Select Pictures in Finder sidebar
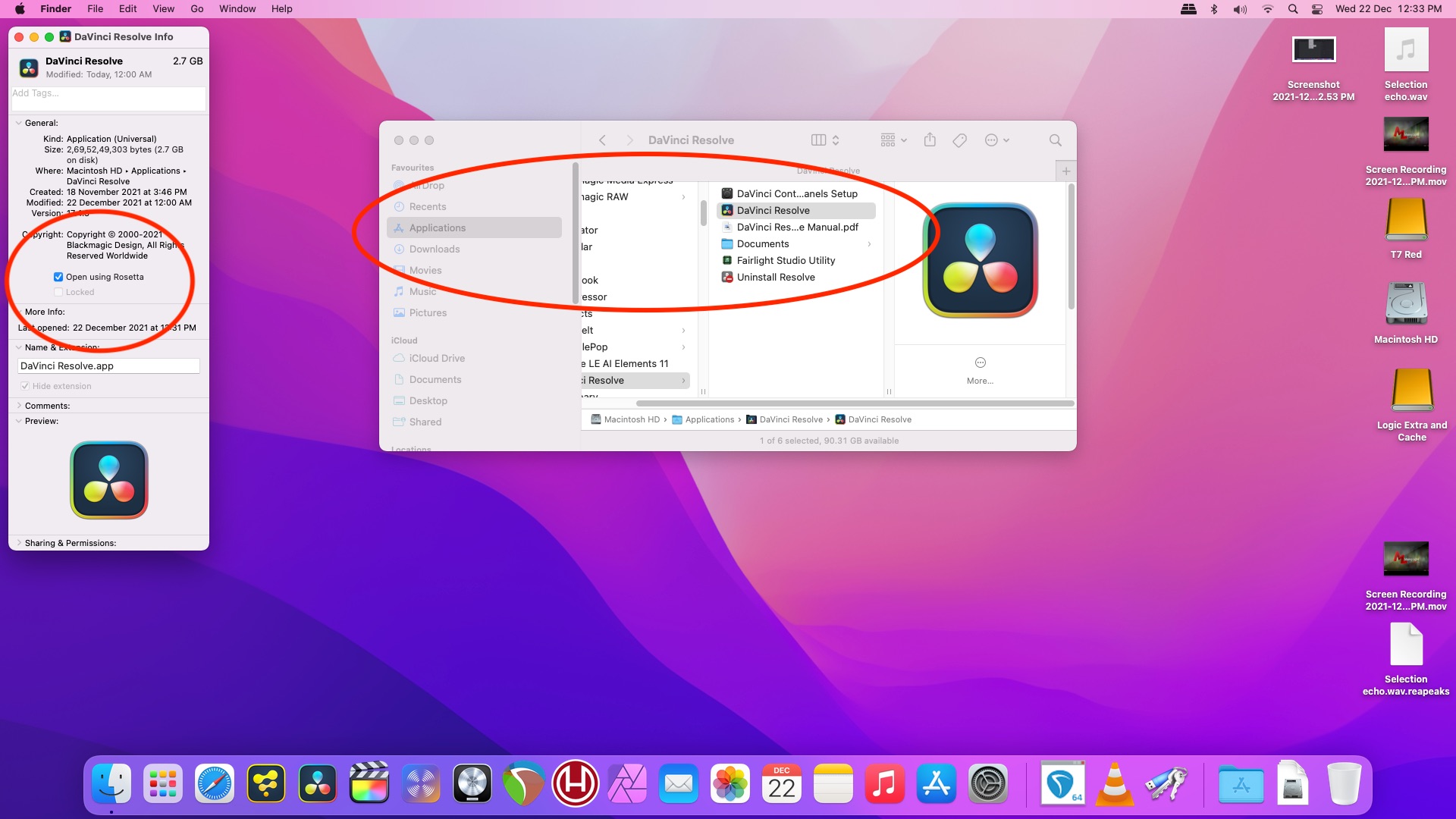This screenshot has width=1456, height=819. [474, 312]
